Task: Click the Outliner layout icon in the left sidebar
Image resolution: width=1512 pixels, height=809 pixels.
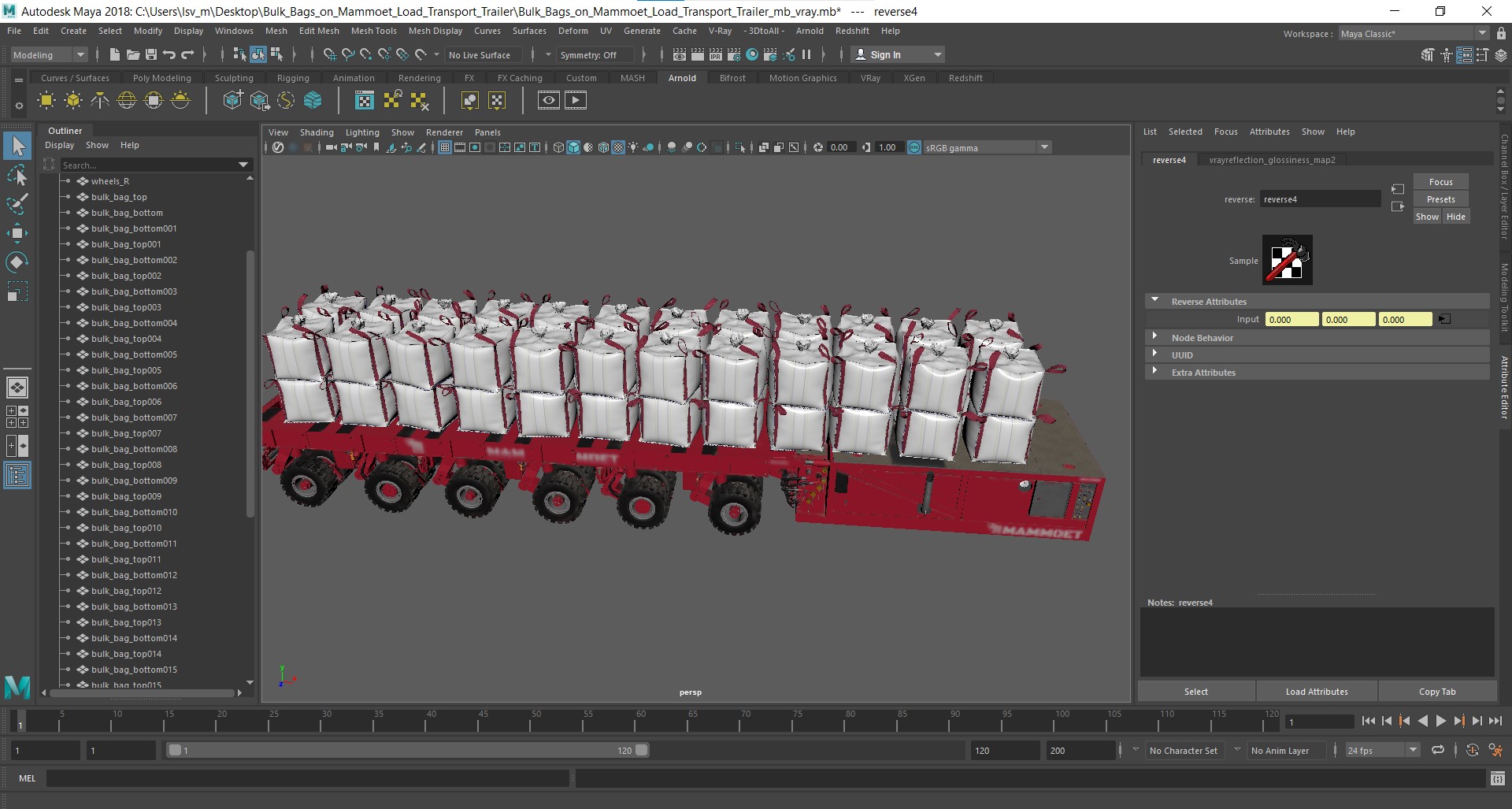Action: [x=17, y=475]
